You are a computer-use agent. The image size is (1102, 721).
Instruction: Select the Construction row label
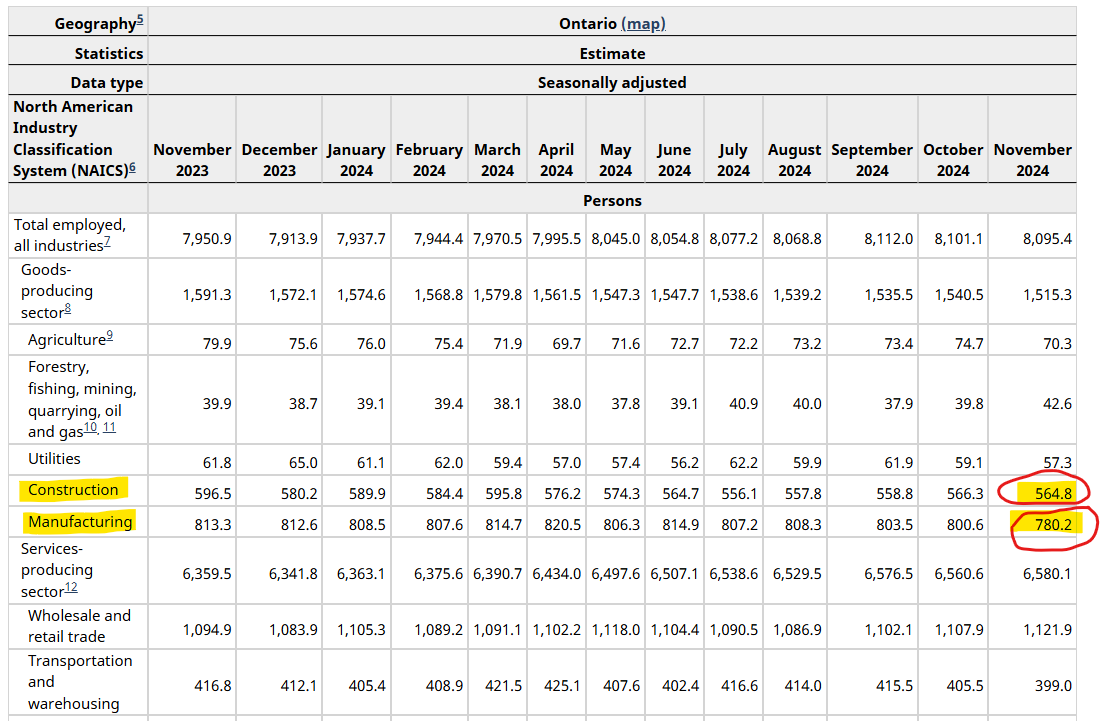tap(73, 490)
